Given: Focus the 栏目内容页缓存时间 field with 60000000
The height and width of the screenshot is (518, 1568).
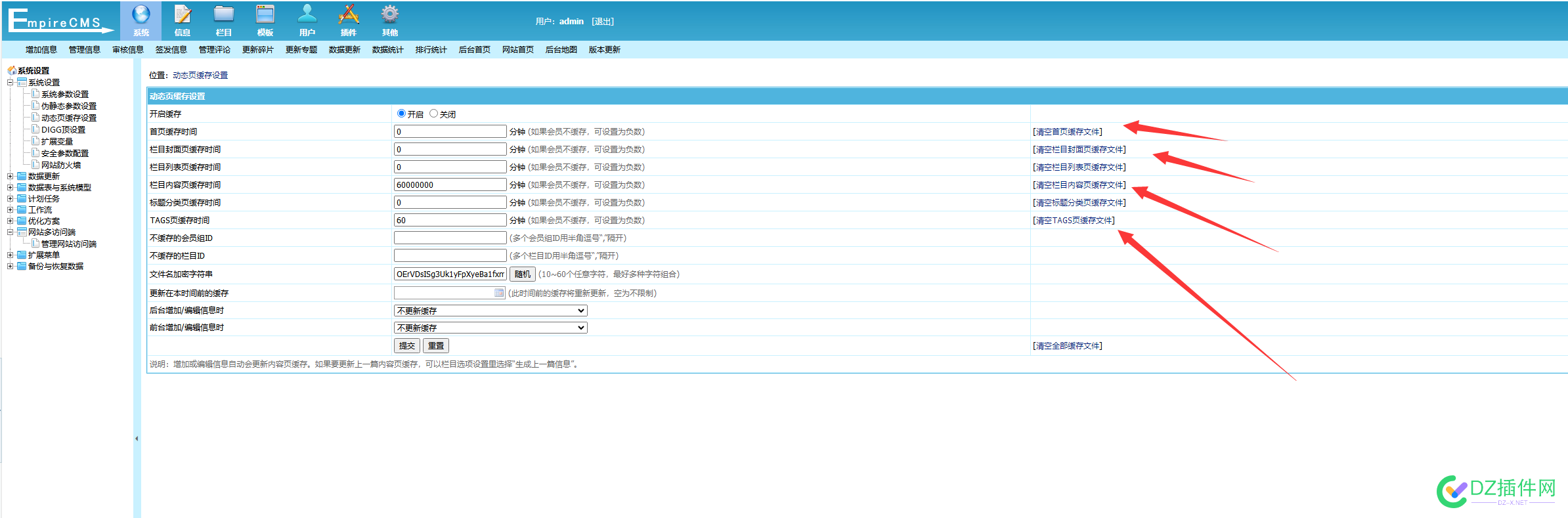Looking at the screenshot, I should coord(450,184).
